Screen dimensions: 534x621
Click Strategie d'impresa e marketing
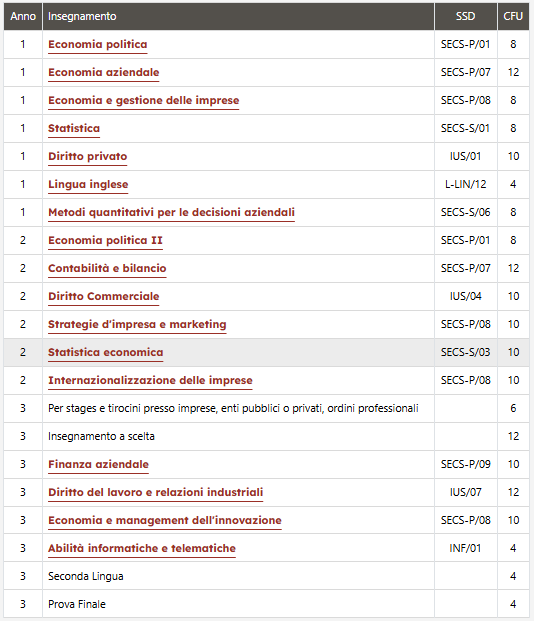tap(137, 324)
